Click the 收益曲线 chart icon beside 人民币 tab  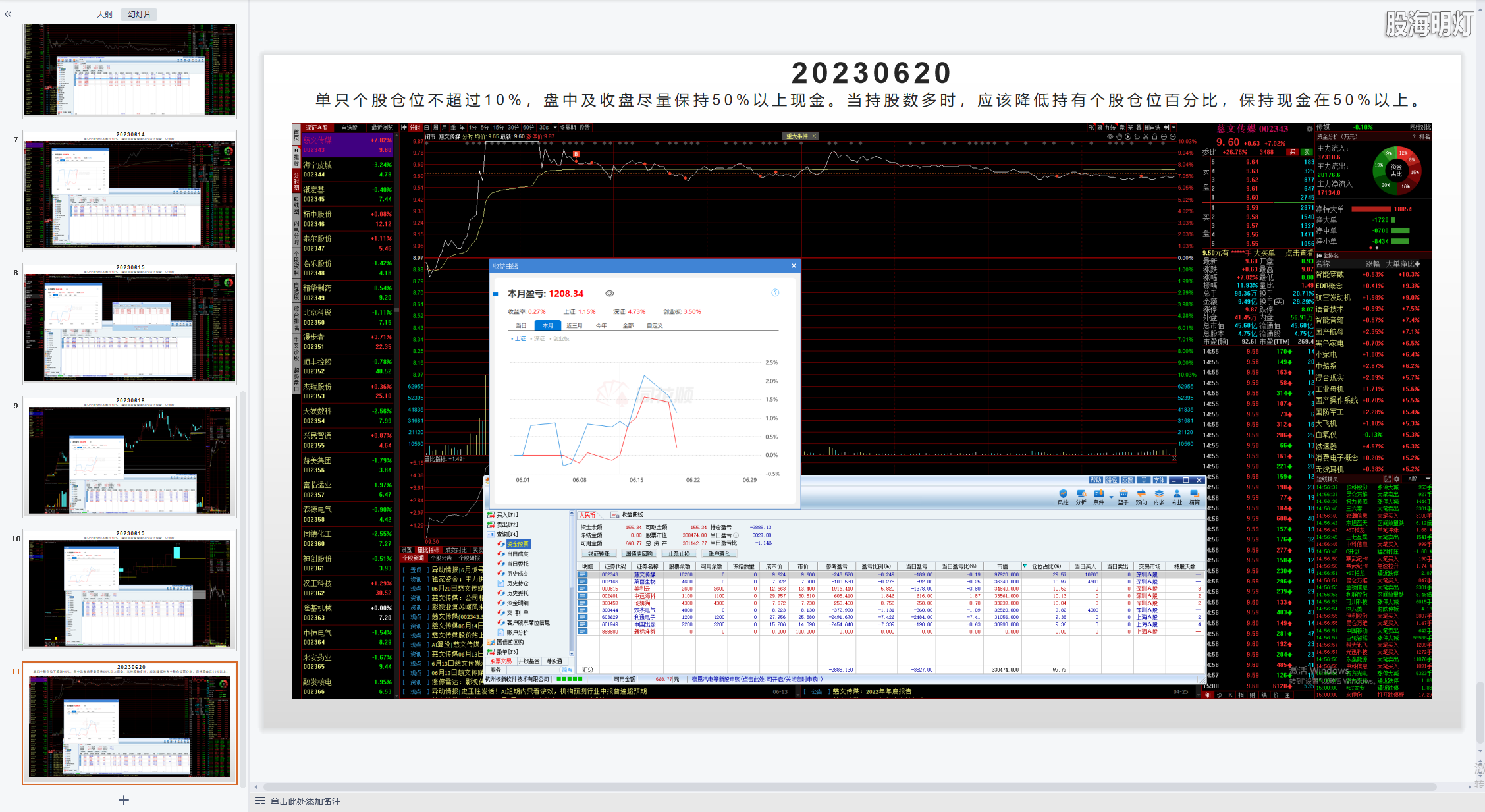tap(614, 515)
